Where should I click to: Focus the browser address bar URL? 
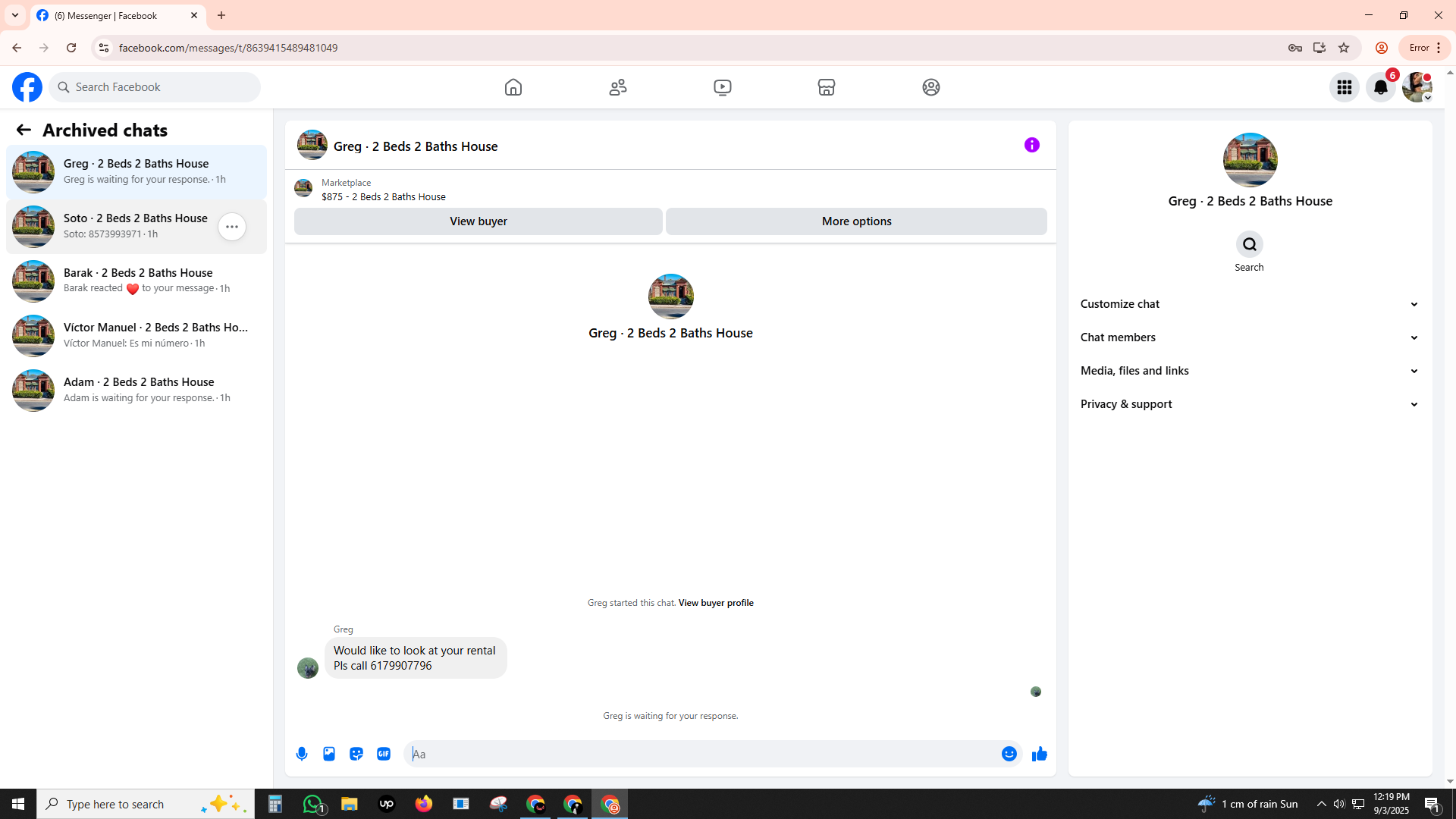[x=227, y=48]
